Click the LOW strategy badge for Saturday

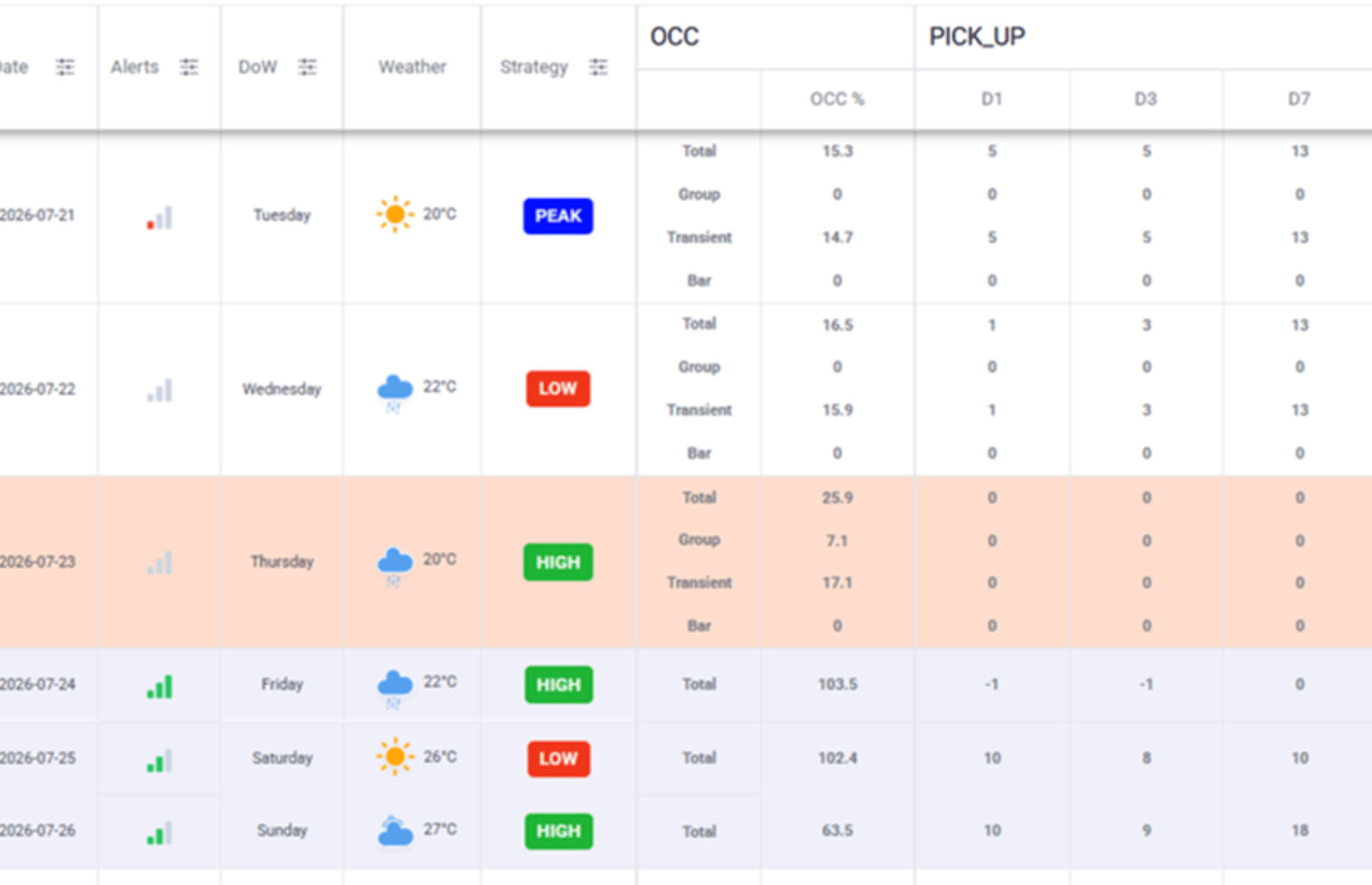click(x=558, y=759)
